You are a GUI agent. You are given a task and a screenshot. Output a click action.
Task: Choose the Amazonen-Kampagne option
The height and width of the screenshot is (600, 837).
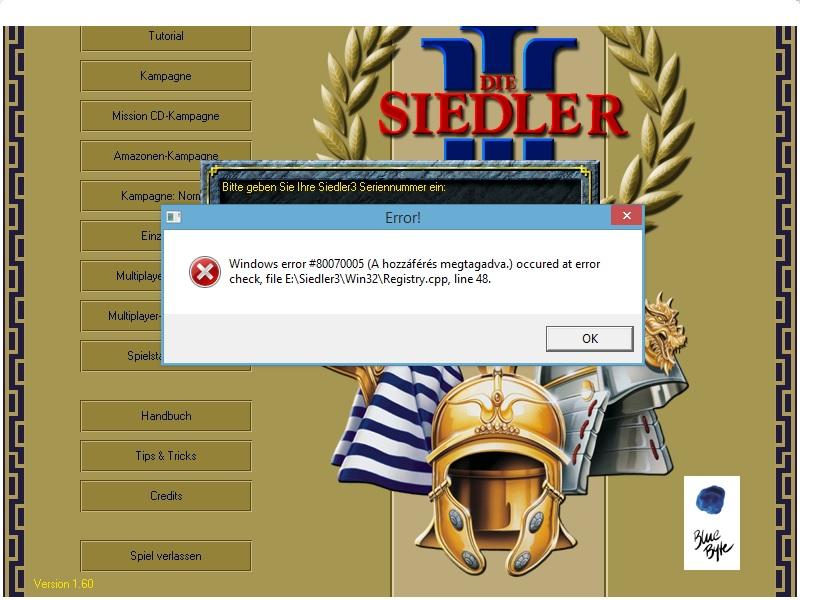[165, 155]
